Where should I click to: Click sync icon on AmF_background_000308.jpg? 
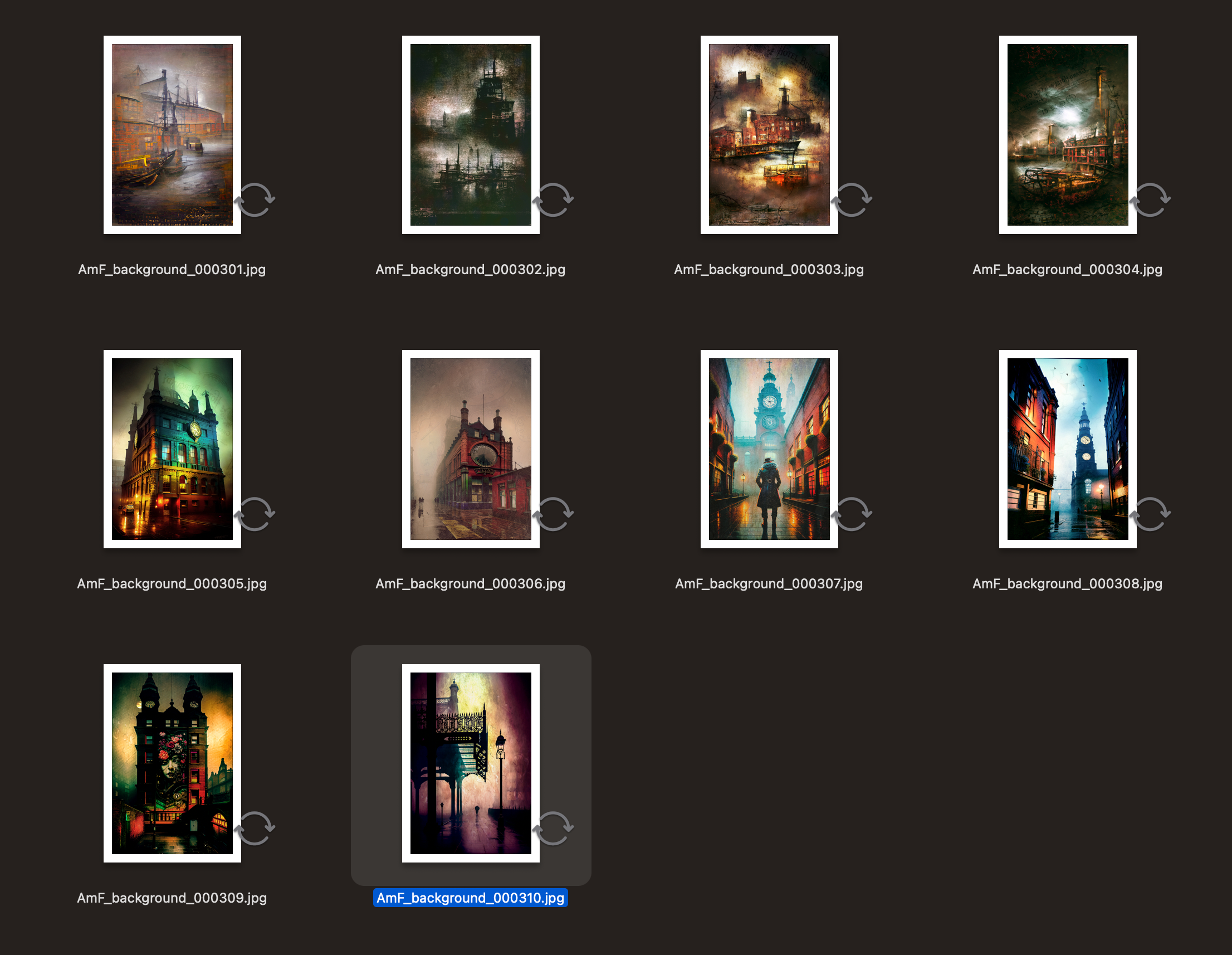coord(1150,514)
